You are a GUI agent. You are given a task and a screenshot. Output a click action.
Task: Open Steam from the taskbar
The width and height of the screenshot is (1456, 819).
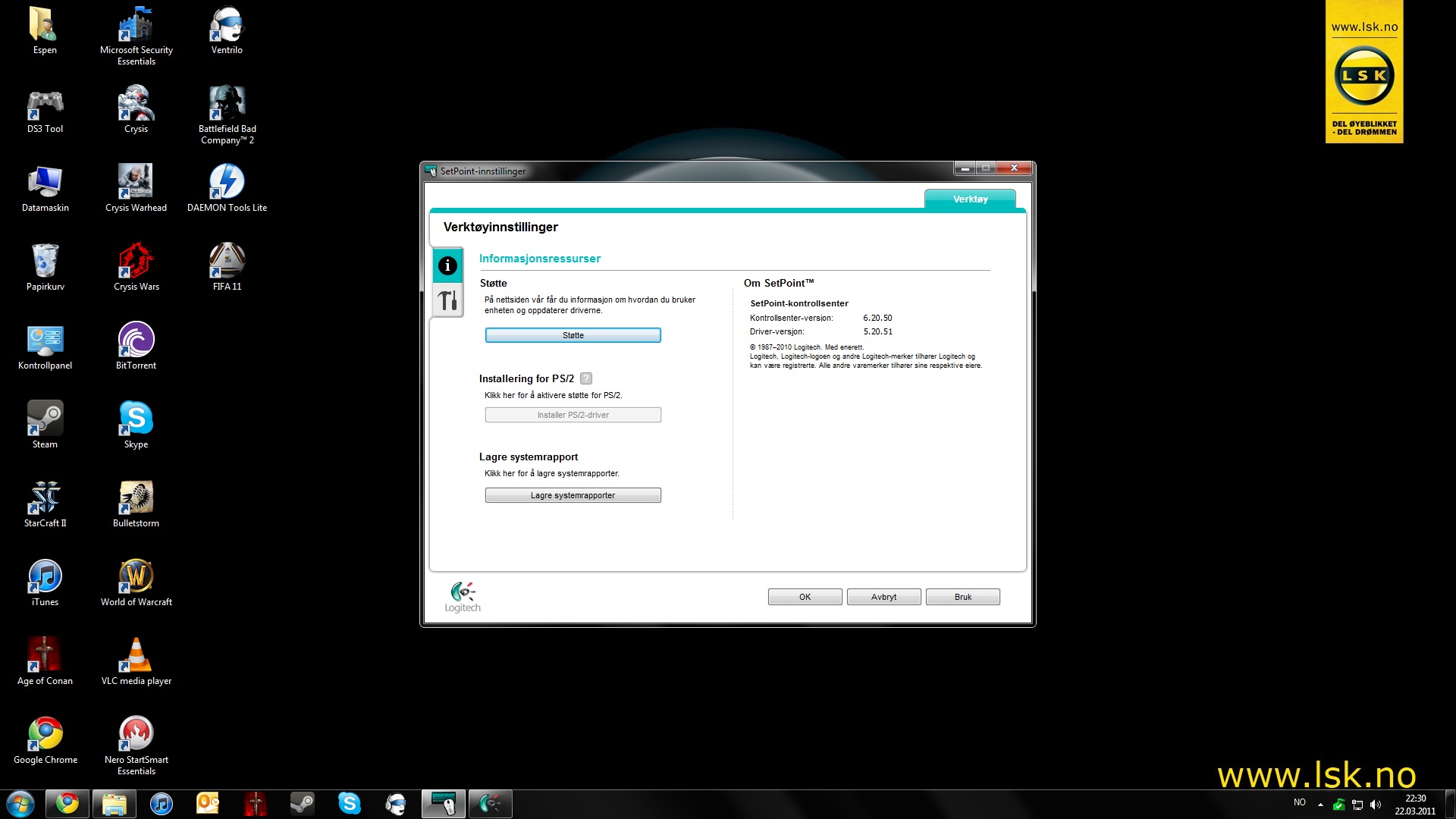point(303,804)
